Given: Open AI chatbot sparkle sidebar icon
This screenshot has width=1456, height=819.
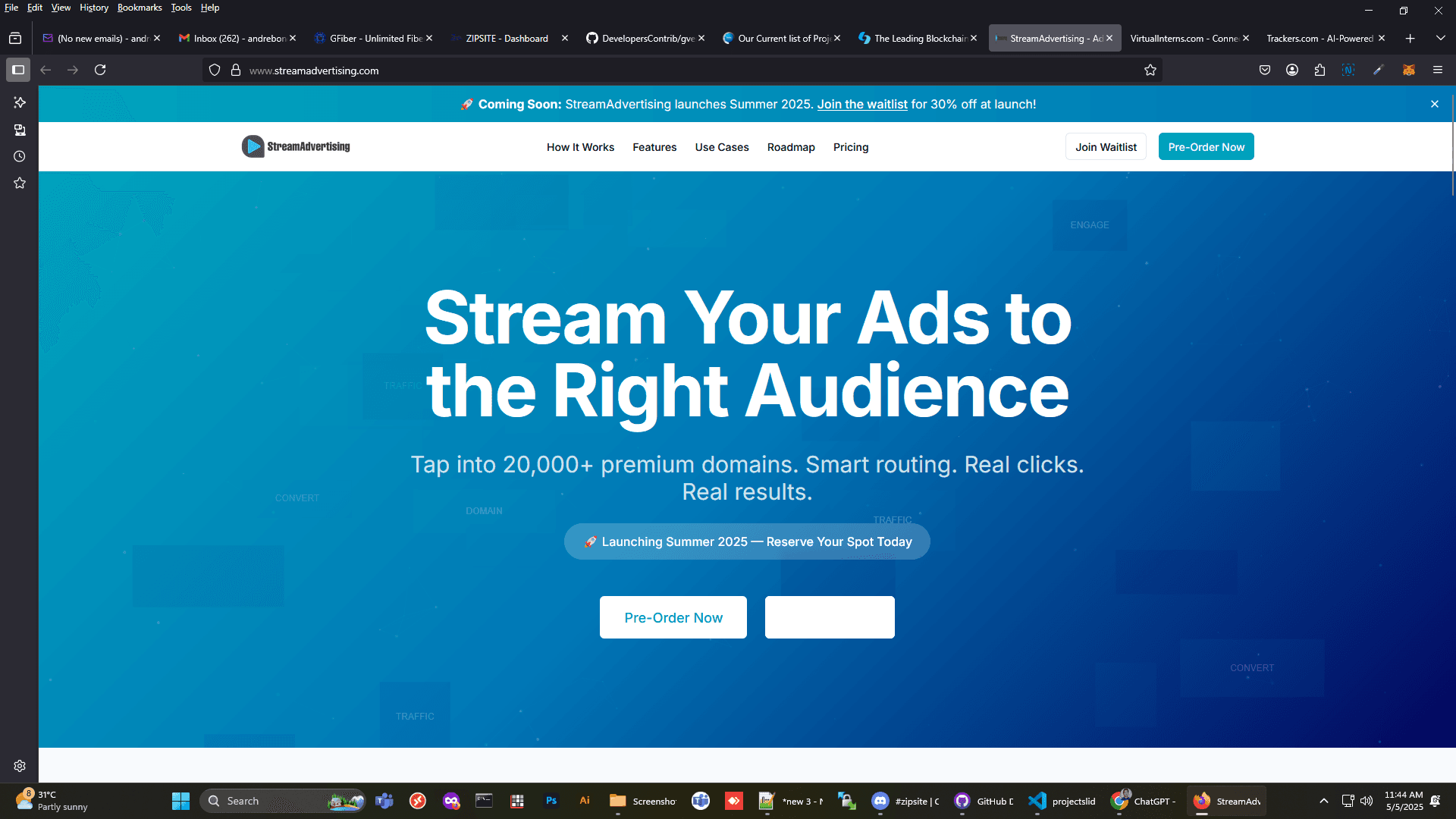Looking at the screenshot, I should pos(20,102).
